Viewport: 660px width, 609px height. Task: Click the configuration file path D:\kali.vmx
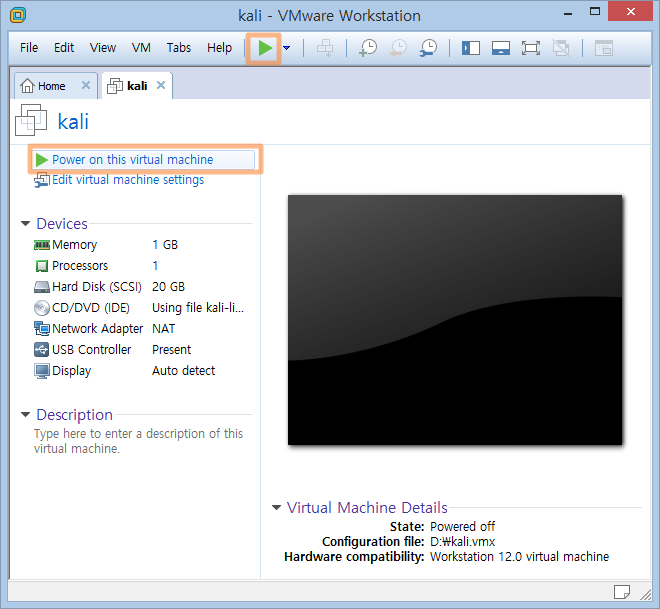[462, 541]
